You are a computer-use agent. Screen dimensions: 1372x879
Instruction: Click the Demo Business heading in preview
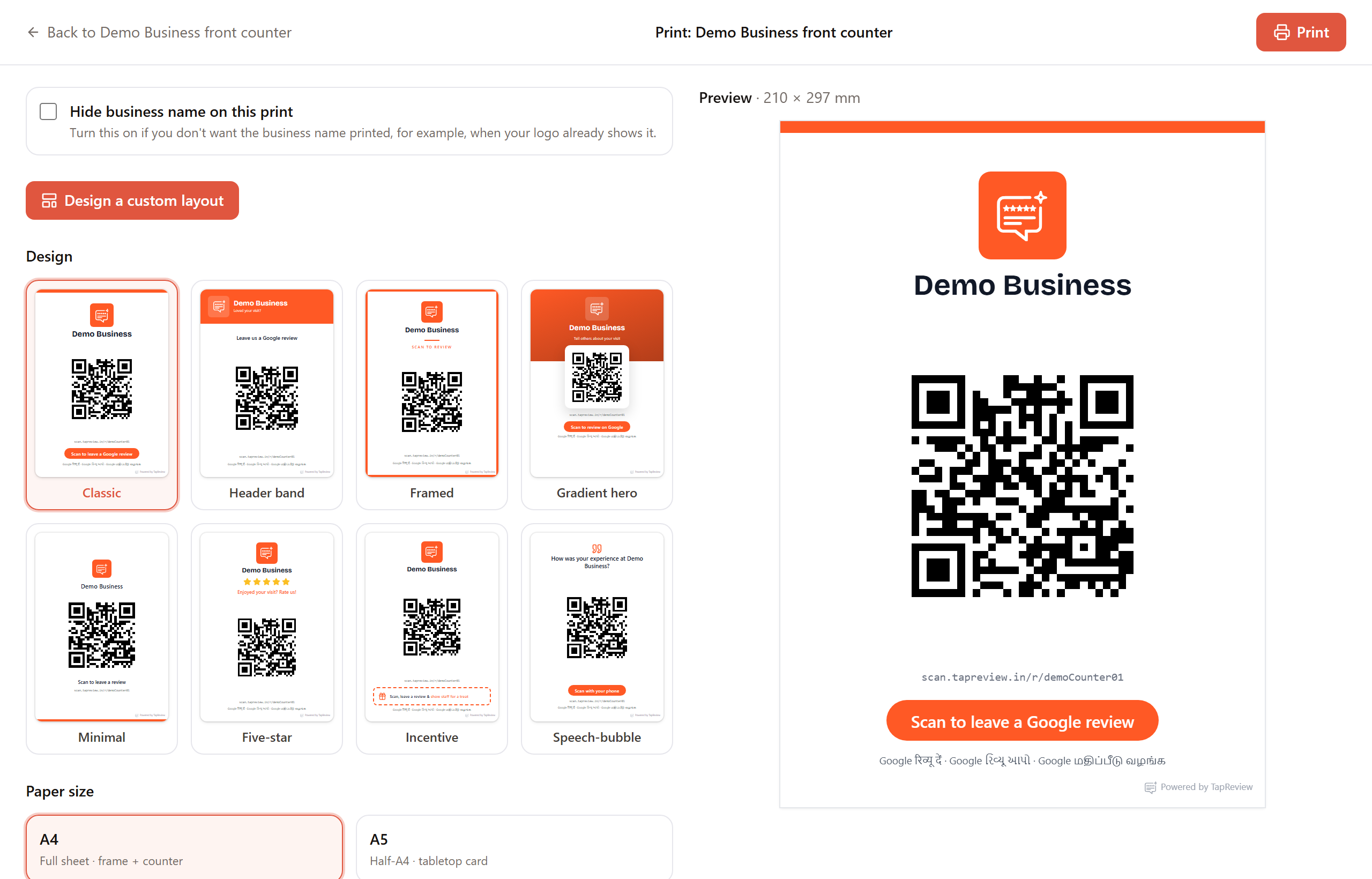(x=1022, y=285)
